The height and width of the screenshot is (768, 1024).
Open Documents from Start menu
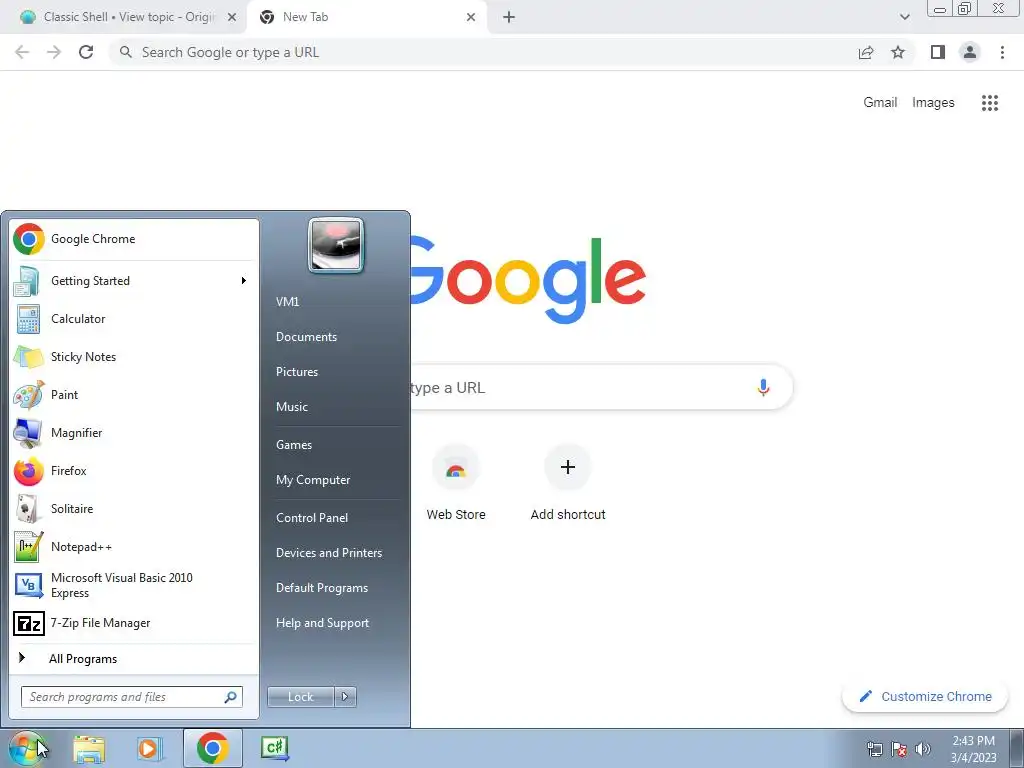point(338,337)
